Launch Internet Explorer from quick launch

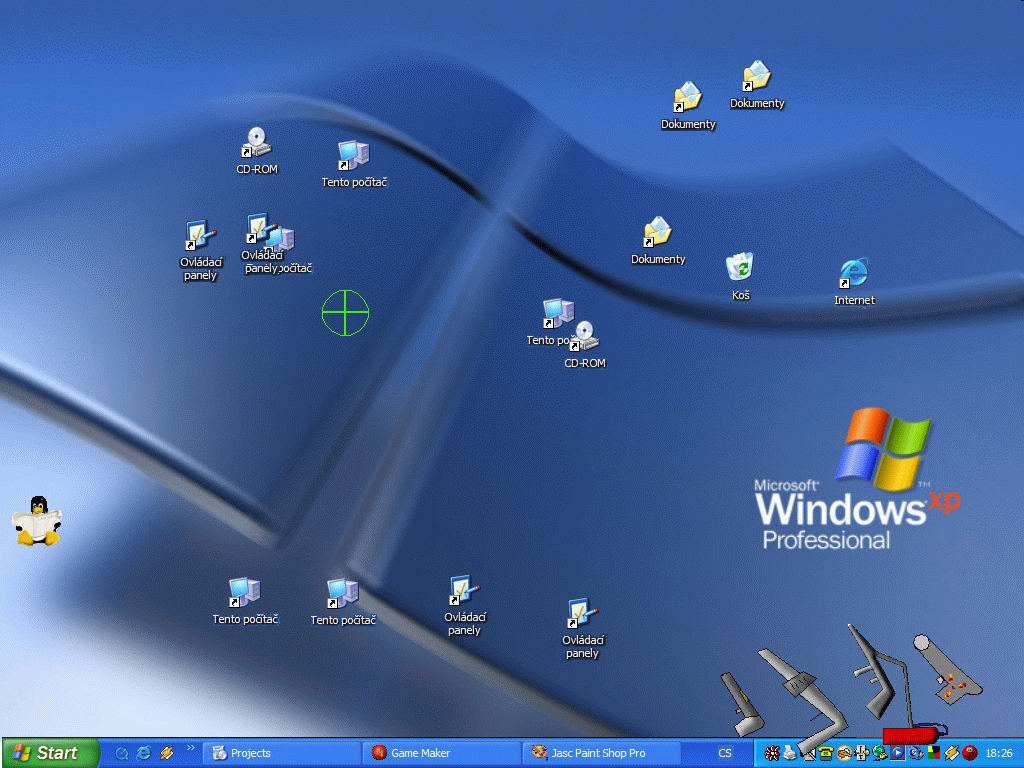click(144, 753)
